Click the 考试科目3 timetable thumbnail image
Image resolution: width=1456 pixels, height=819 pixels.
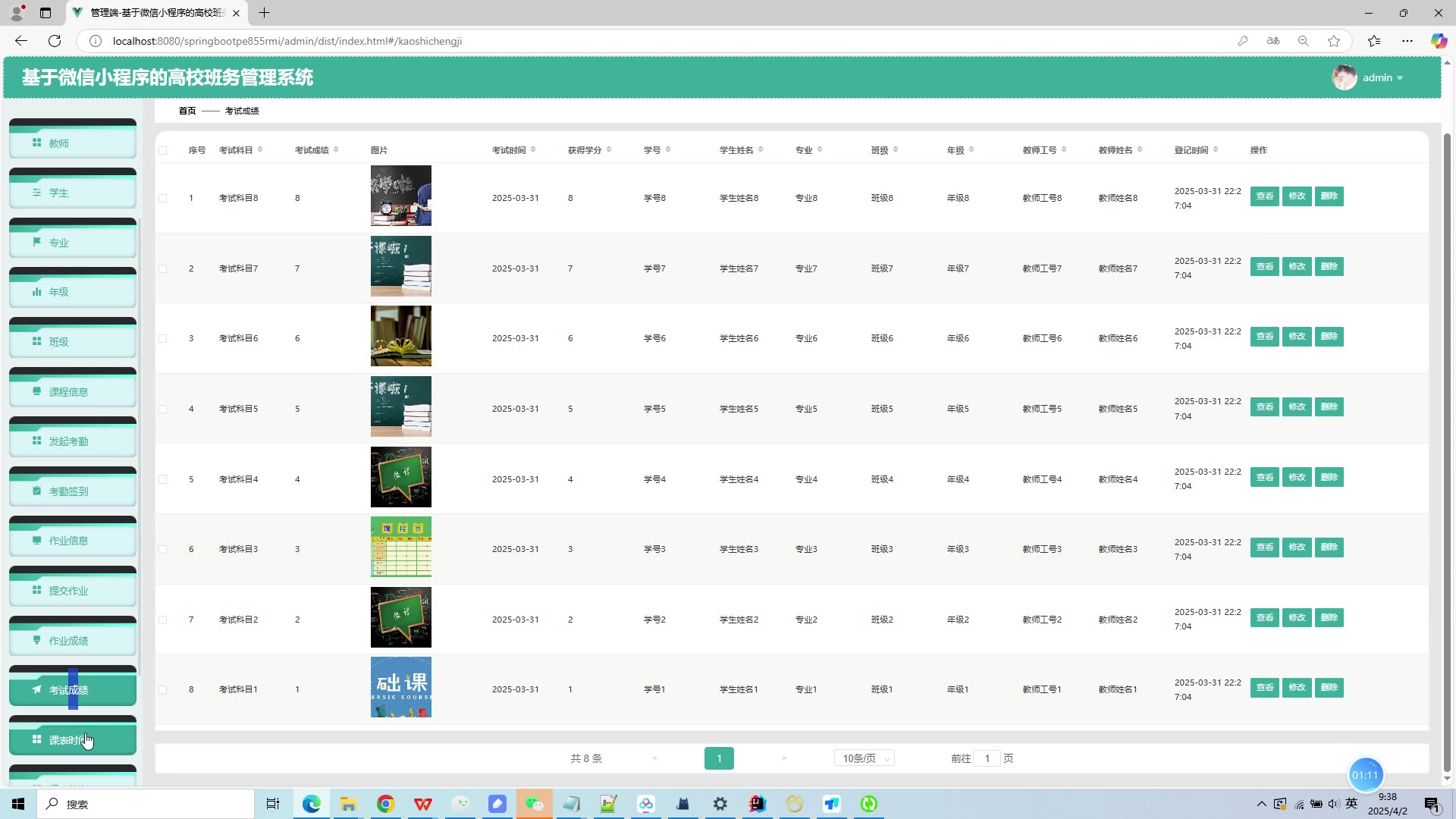[x=400, y=547]
